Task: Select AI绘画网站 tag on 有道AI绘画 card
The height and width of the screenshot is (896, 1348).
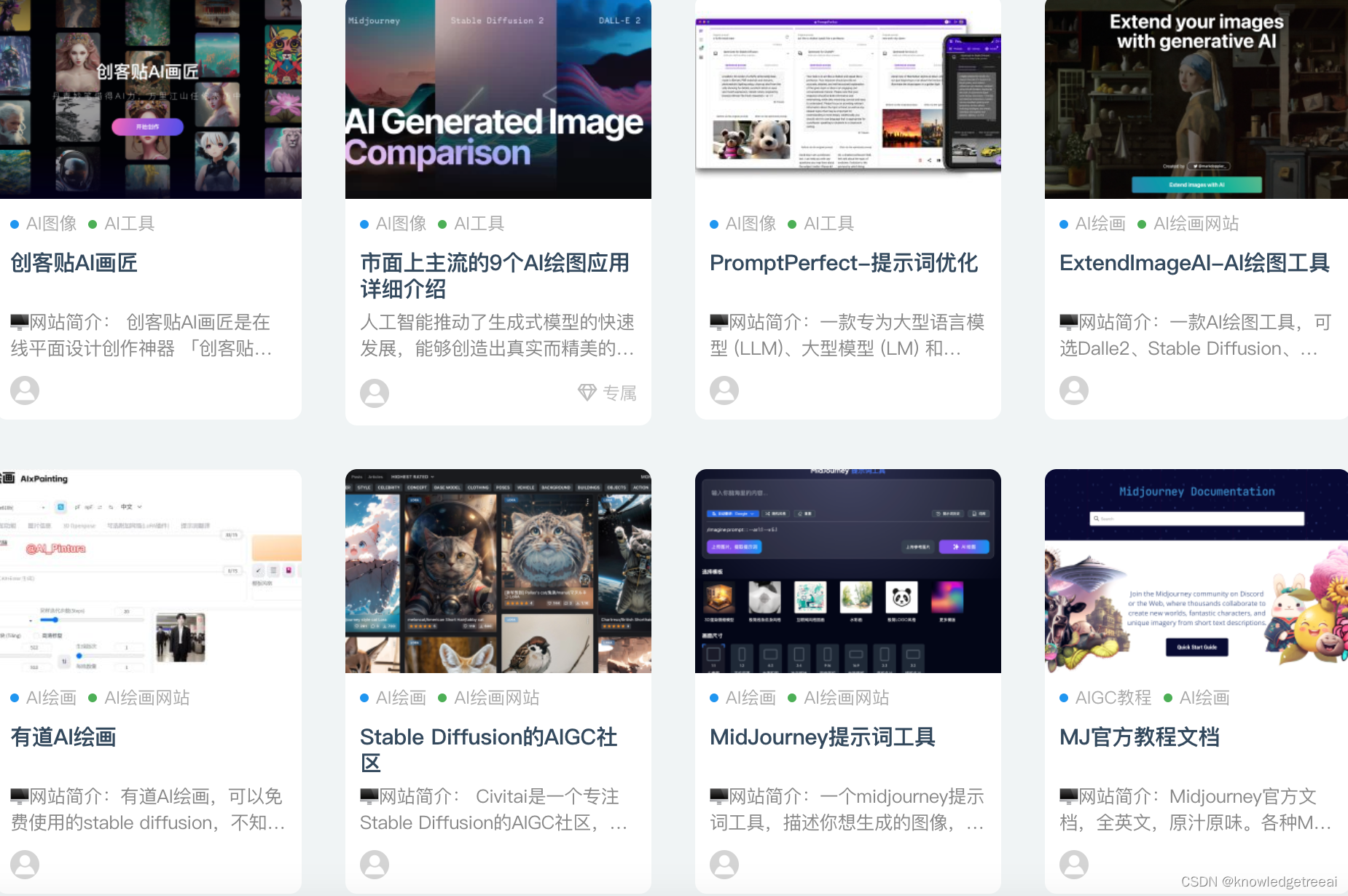Action: (147, 698)
